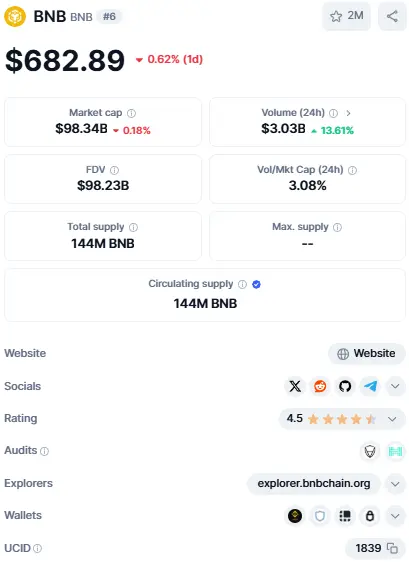Show FDV info icon
Screen dimensions: 409x562
coord(114,170)
